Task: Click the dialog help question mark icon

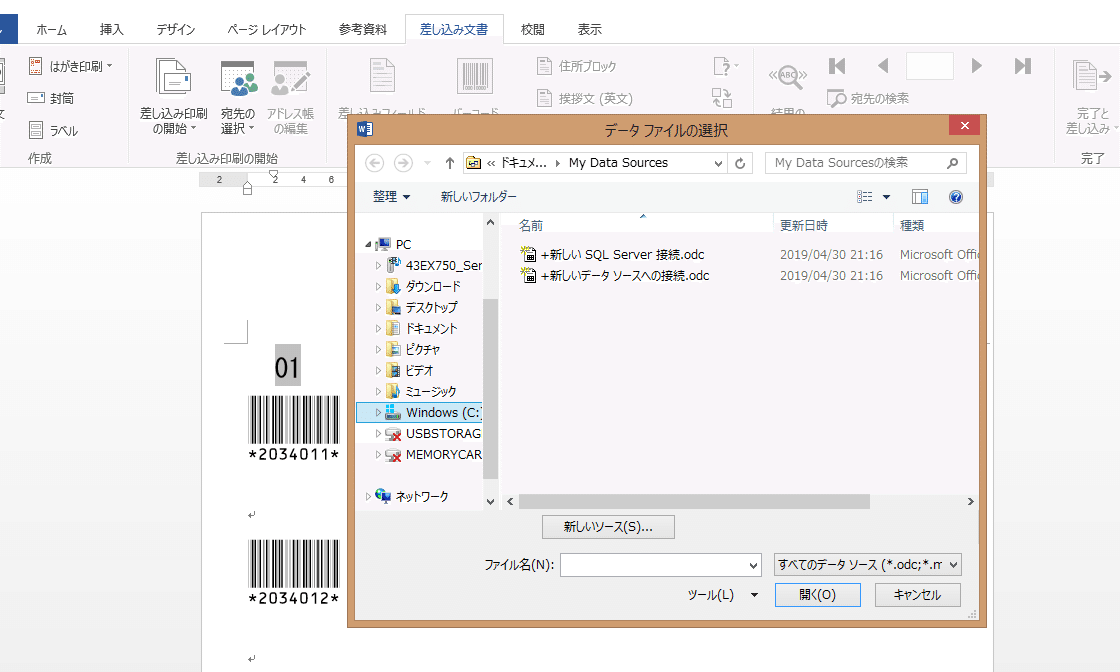Action: (x=956, y=197)
